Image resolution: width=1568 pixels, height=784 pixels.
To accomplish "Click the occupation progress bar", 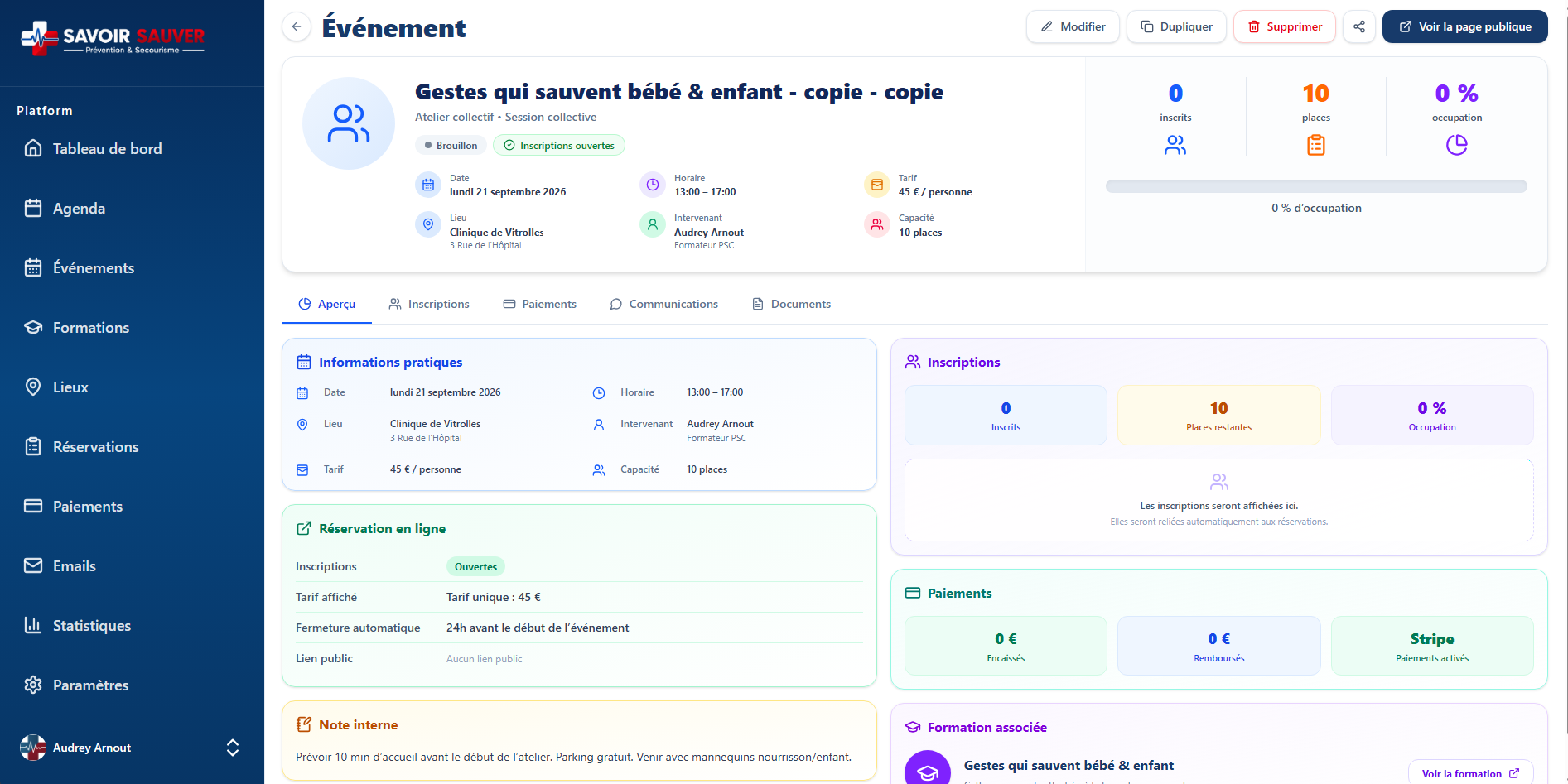I will click(1316, 186).
